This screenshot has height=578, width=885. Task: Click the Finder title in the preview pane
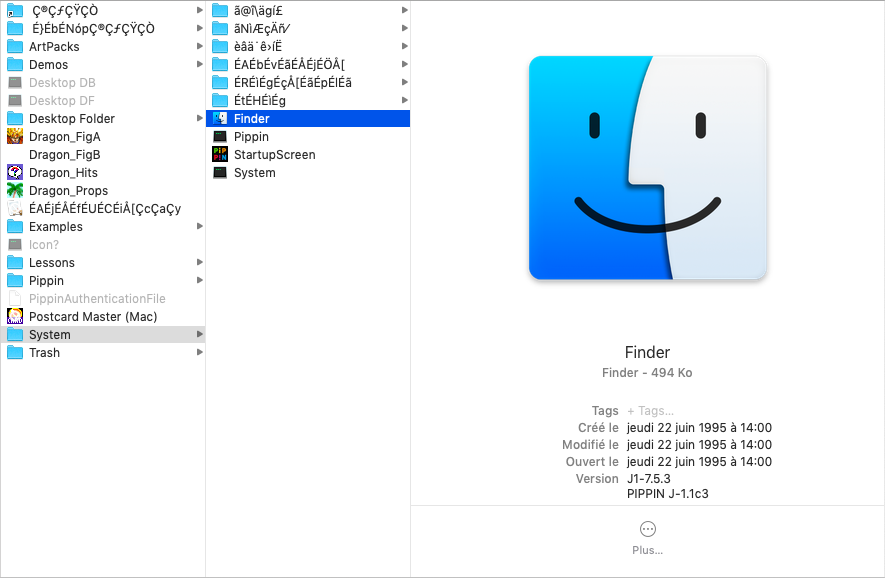[647, 352]
